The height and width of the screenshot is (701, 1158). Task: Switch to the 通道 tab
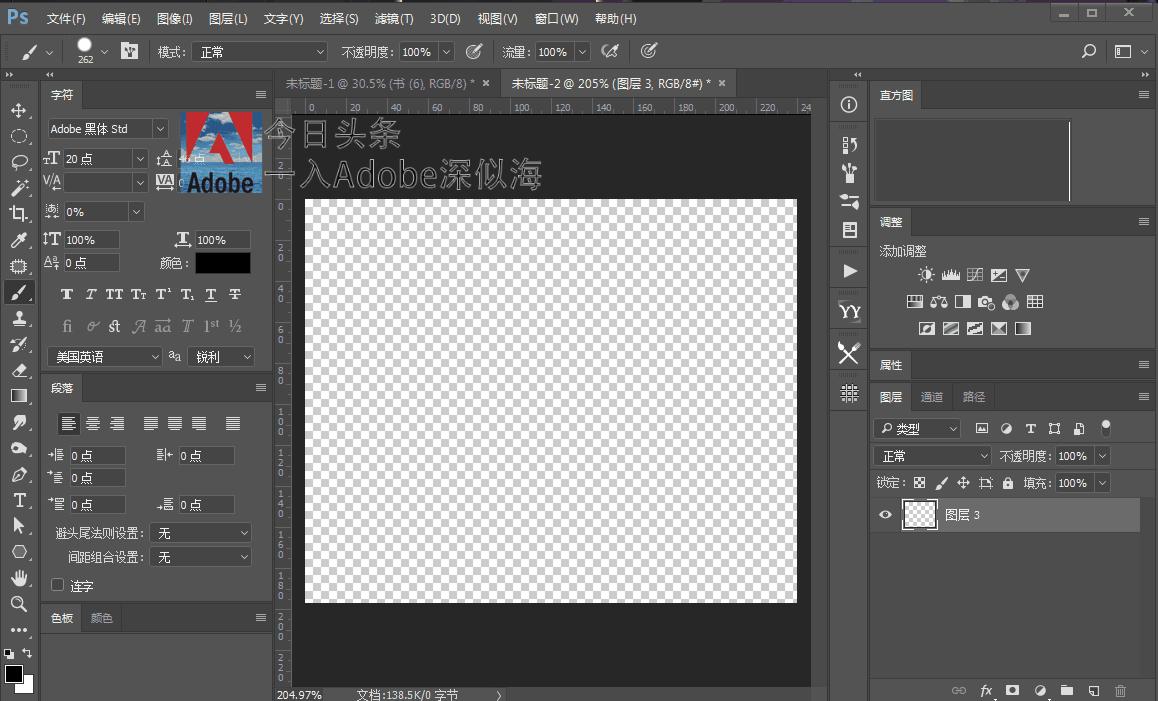point(931,397)
